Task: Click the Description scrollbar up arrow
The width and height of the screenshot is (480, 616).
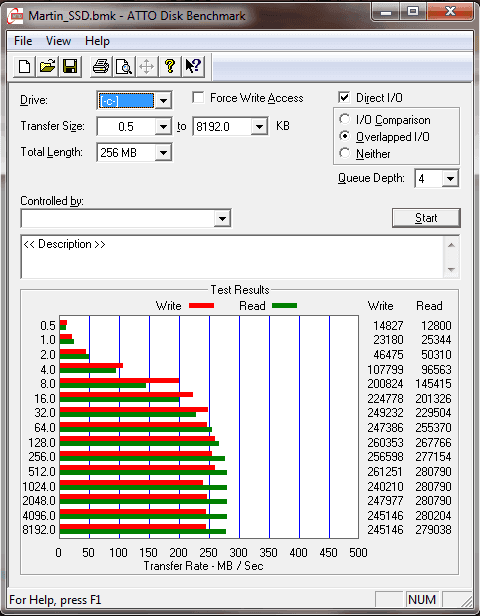Action: point(451,245)
